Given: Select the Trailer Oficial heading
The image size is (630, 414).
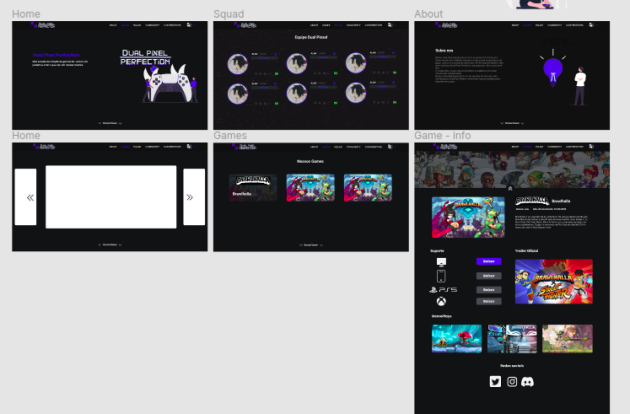Looking at the screenshot, I should pyautogui.click(x=526, y=251).
